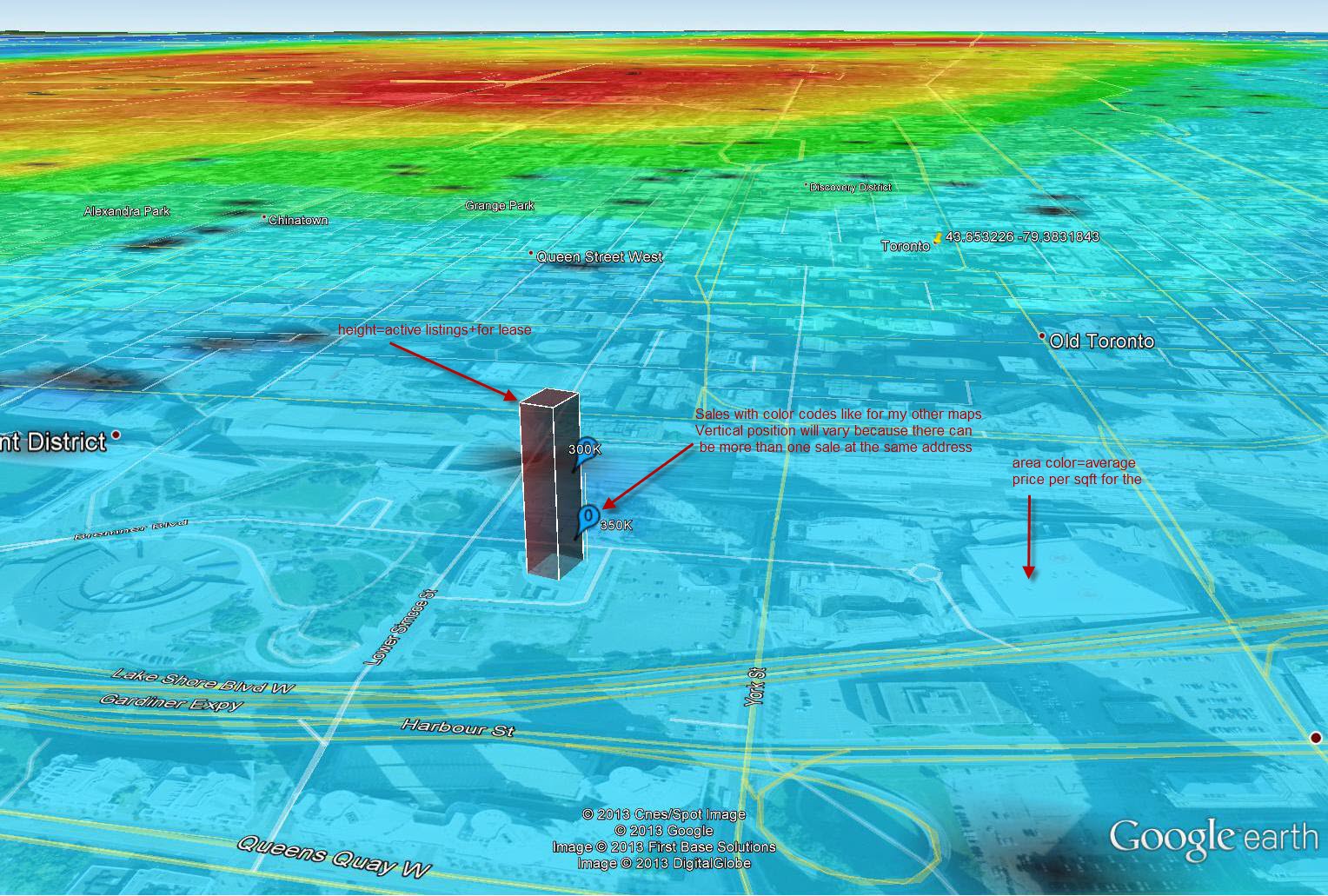Click the 43.653226 -79.3831843 coordinates label

1022,236
